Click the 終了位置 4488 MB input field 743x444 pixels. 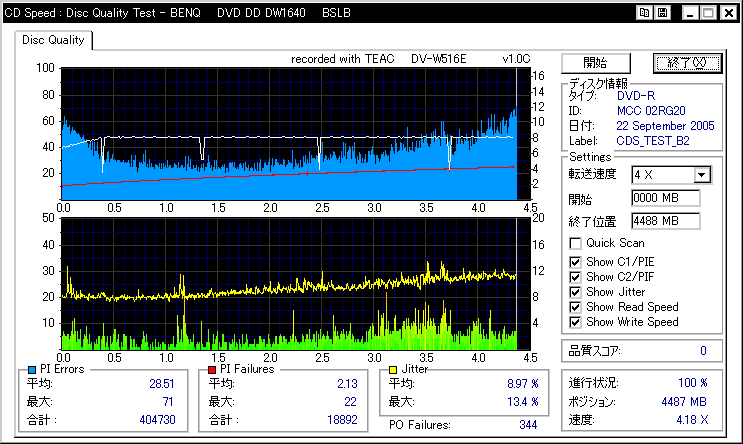click(x=665, y=221)
